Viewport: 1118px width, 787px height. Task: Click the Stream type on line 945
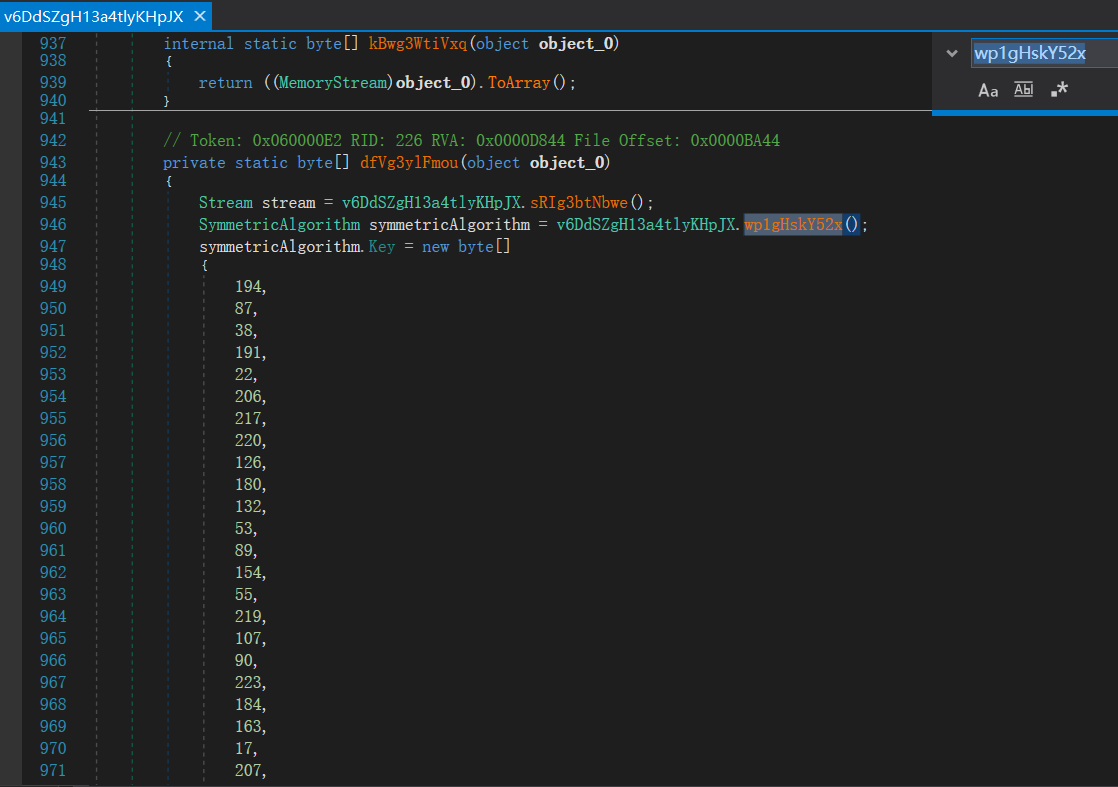pyautogui.click(x=226, y=203)
